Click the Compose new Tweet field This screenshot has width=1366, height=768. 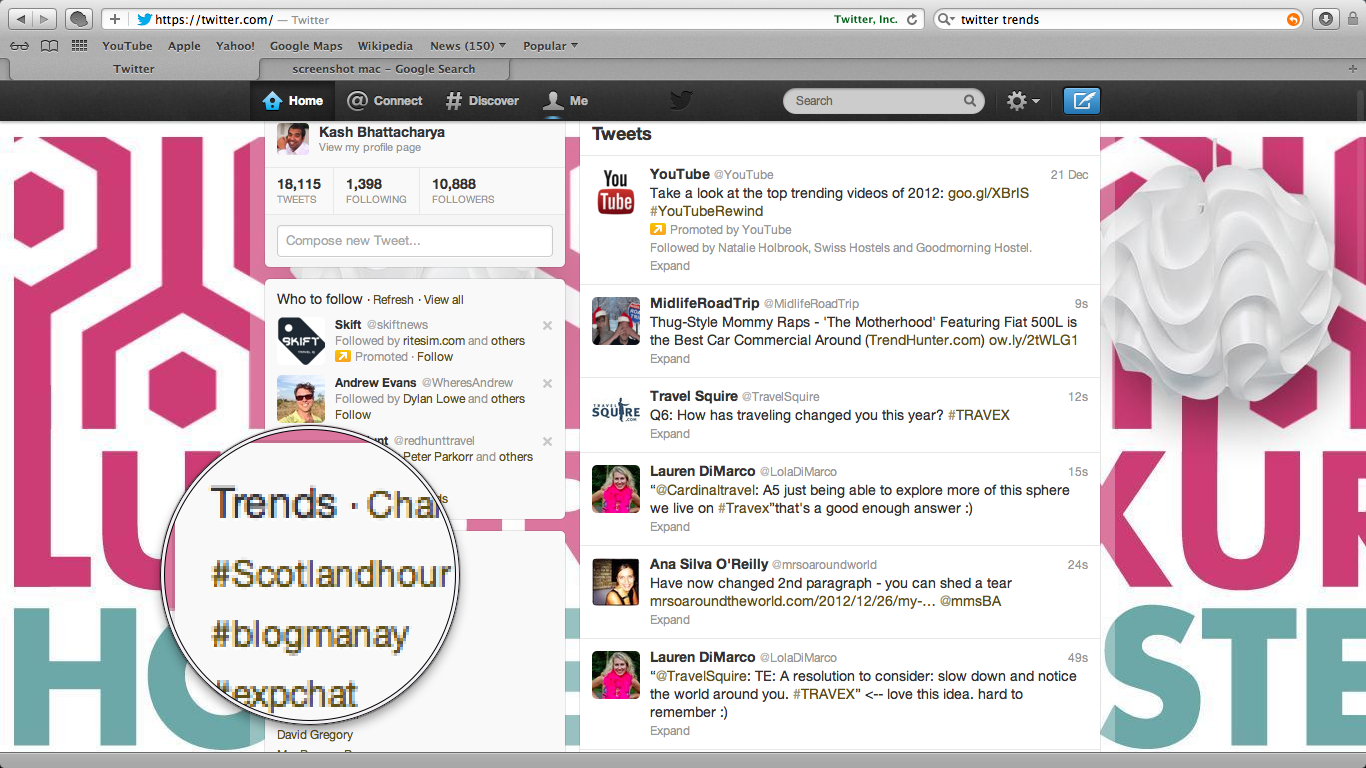[415, 241]
